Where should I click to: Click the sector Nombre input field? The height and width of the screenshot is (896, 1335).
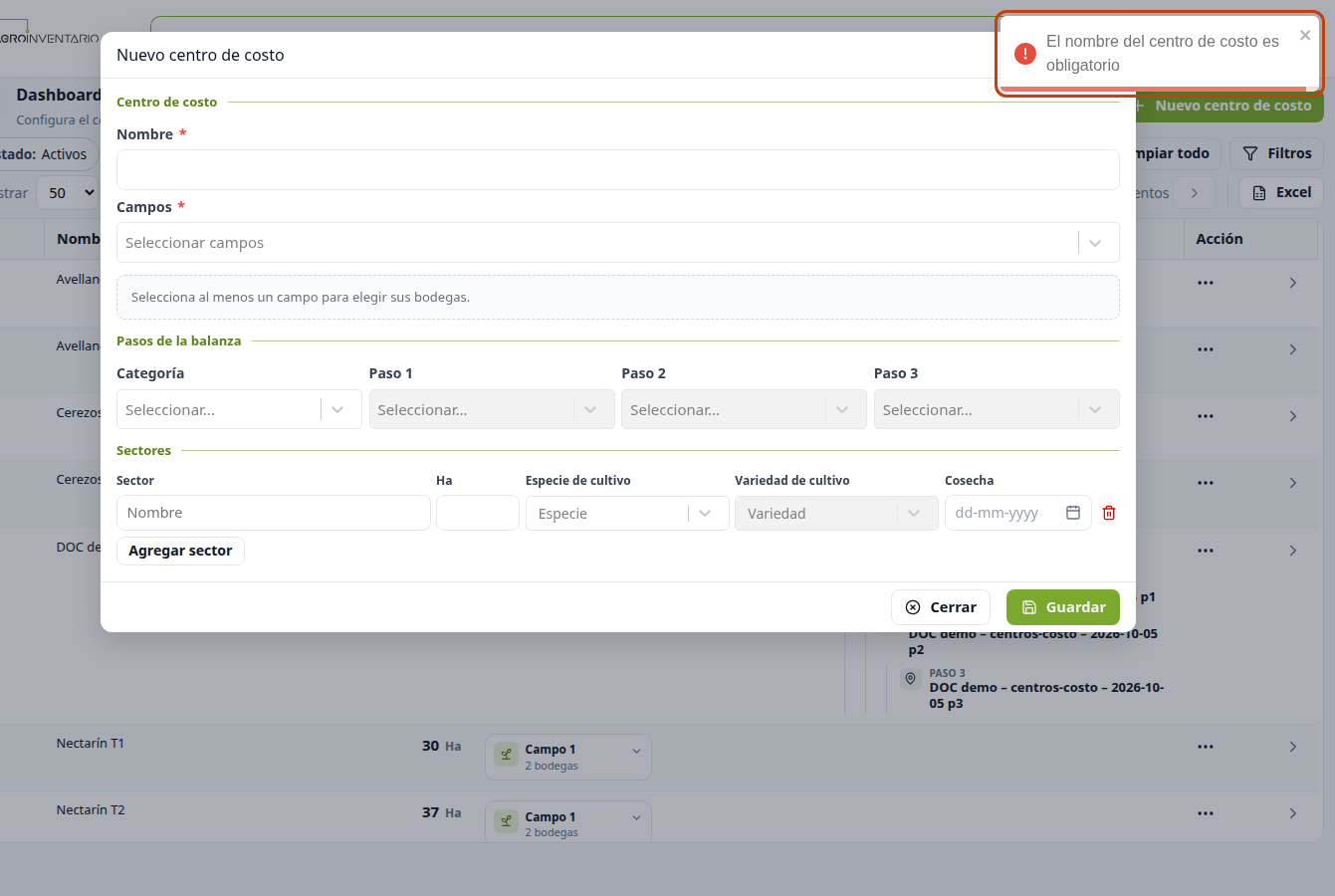pos(274,513)
